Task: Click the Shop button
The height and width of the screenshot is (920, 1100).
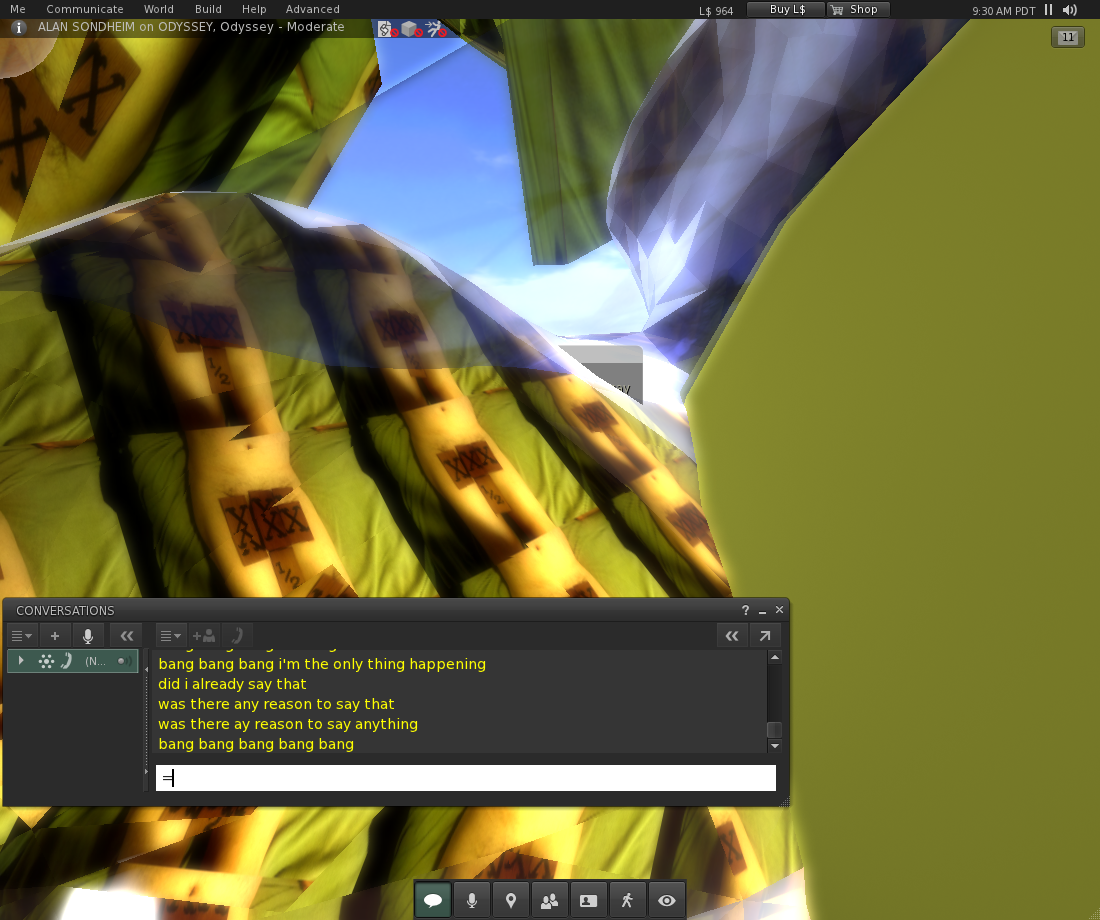Action: 858,9
